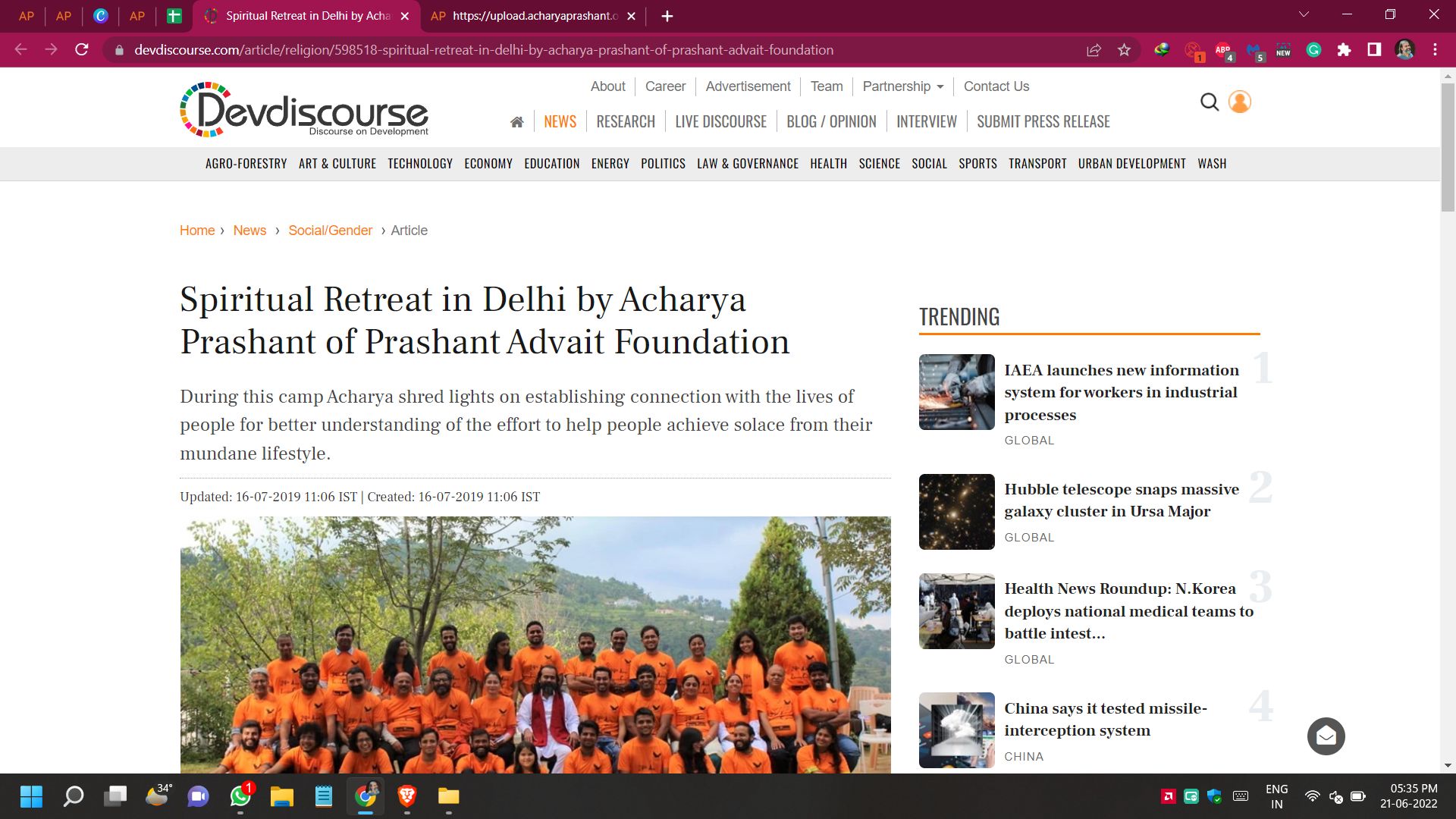Toggle the browser side panel icon
This screenshot has height=819, width=1456.
click(1374, 50)
